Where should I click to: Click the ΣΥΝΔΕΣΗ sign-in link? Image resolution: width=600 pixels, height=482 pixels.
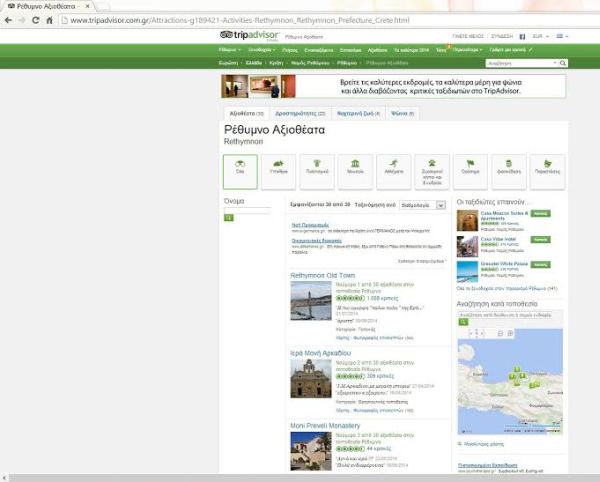pos(502,36)
